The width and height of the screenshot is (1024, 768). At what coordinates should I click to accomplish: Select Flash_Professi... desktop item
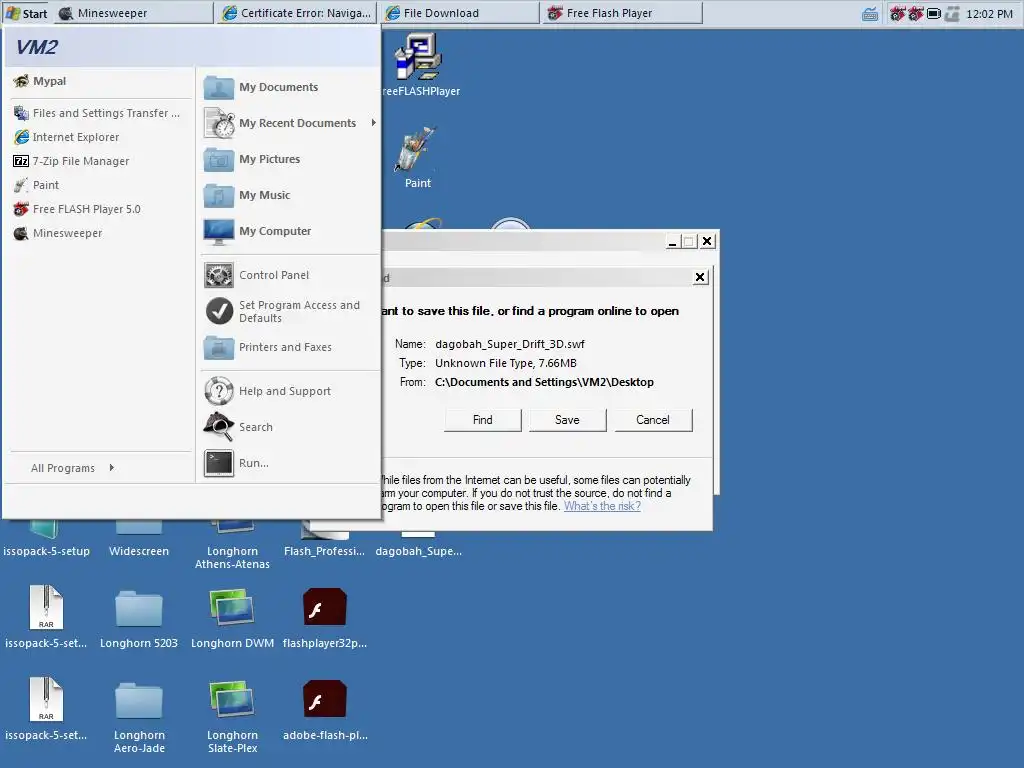[x=325, y=539]
